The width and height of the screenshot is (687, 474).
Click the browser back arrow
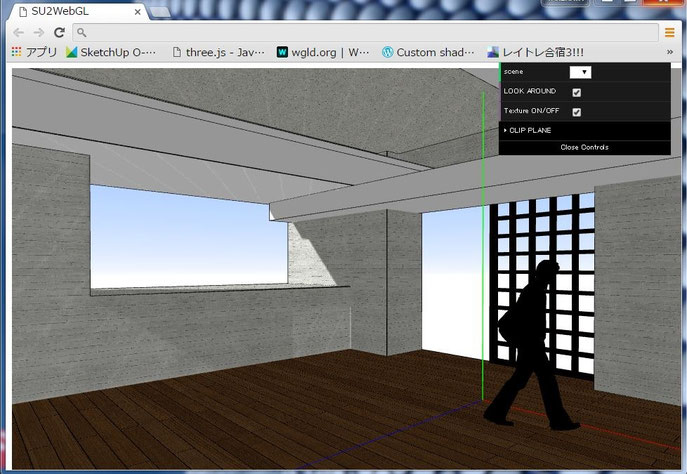coord(18,32)
